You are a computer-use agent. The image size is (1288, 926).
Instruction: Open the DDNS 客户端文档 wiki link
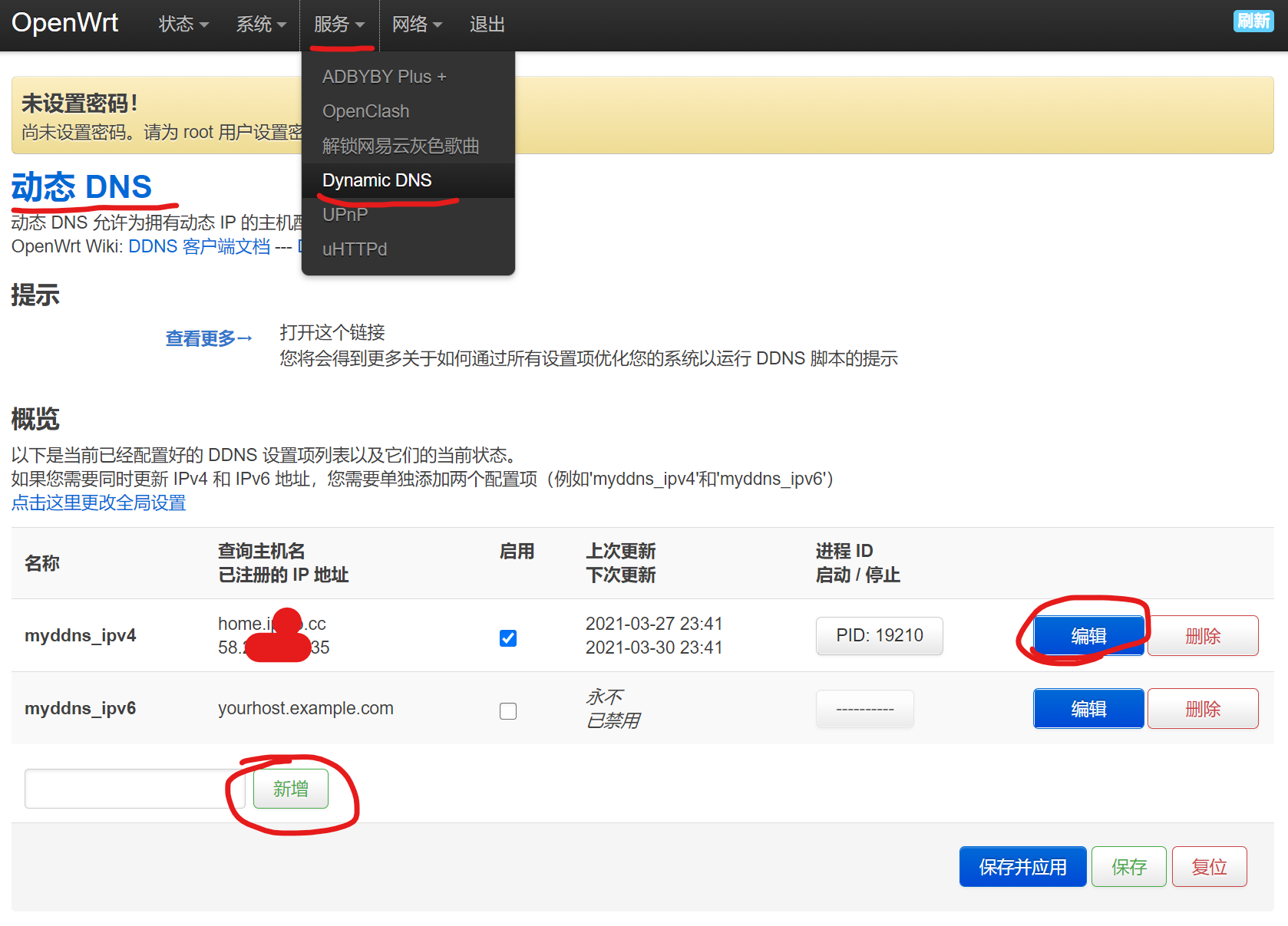click(x=199, y=246)
